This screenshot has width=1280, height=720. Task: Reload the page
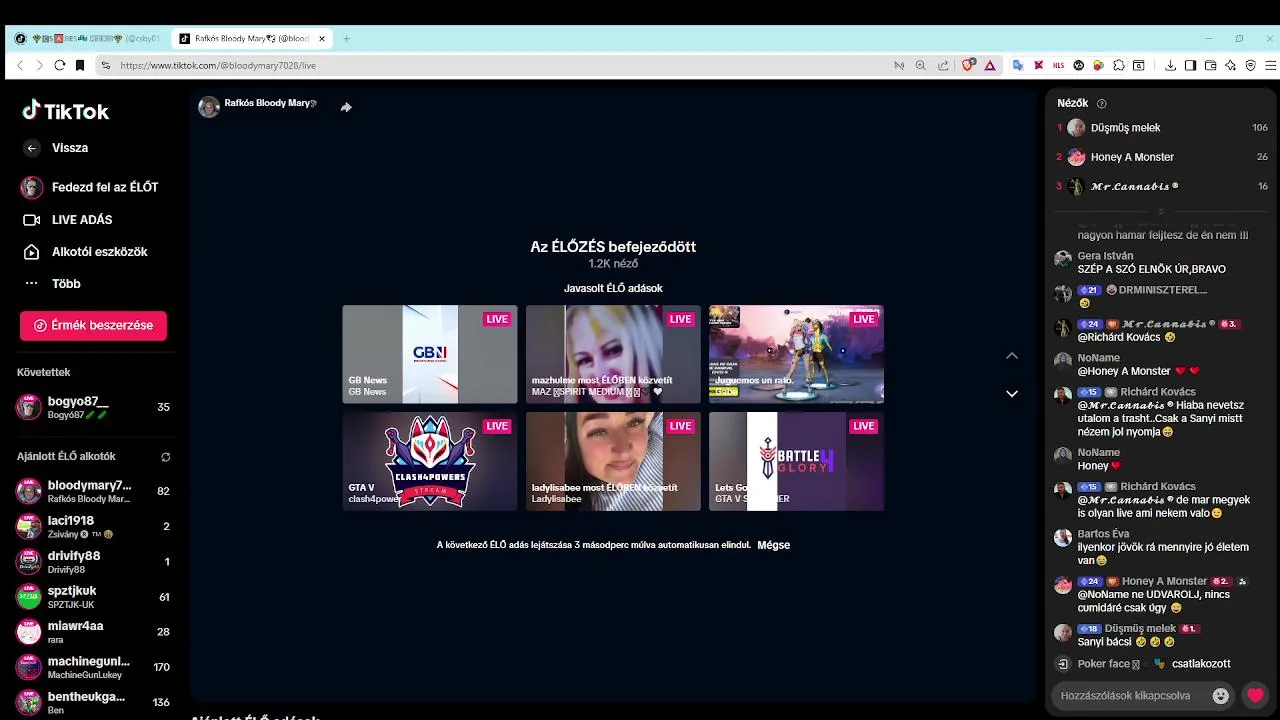tap(60, 65)
